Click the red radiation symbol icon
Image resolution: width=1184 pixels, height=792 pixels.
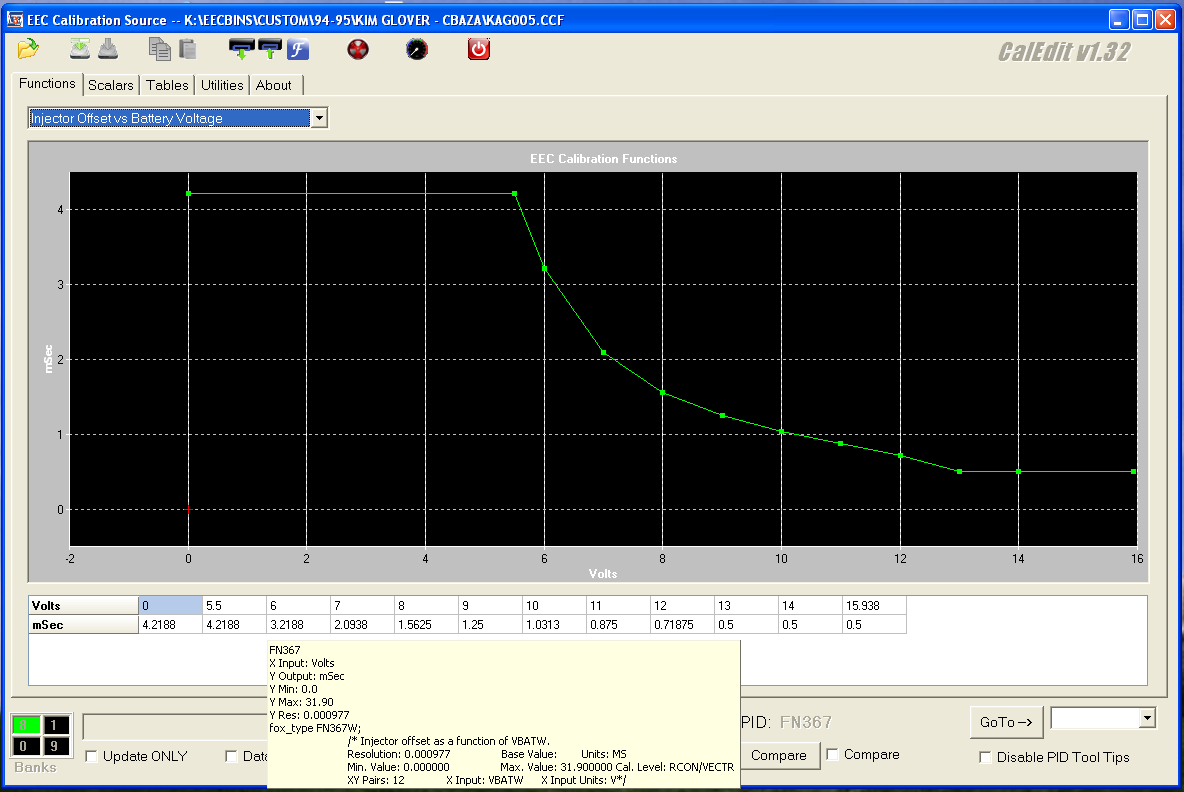pyautogui.click(x=358, y=49)
